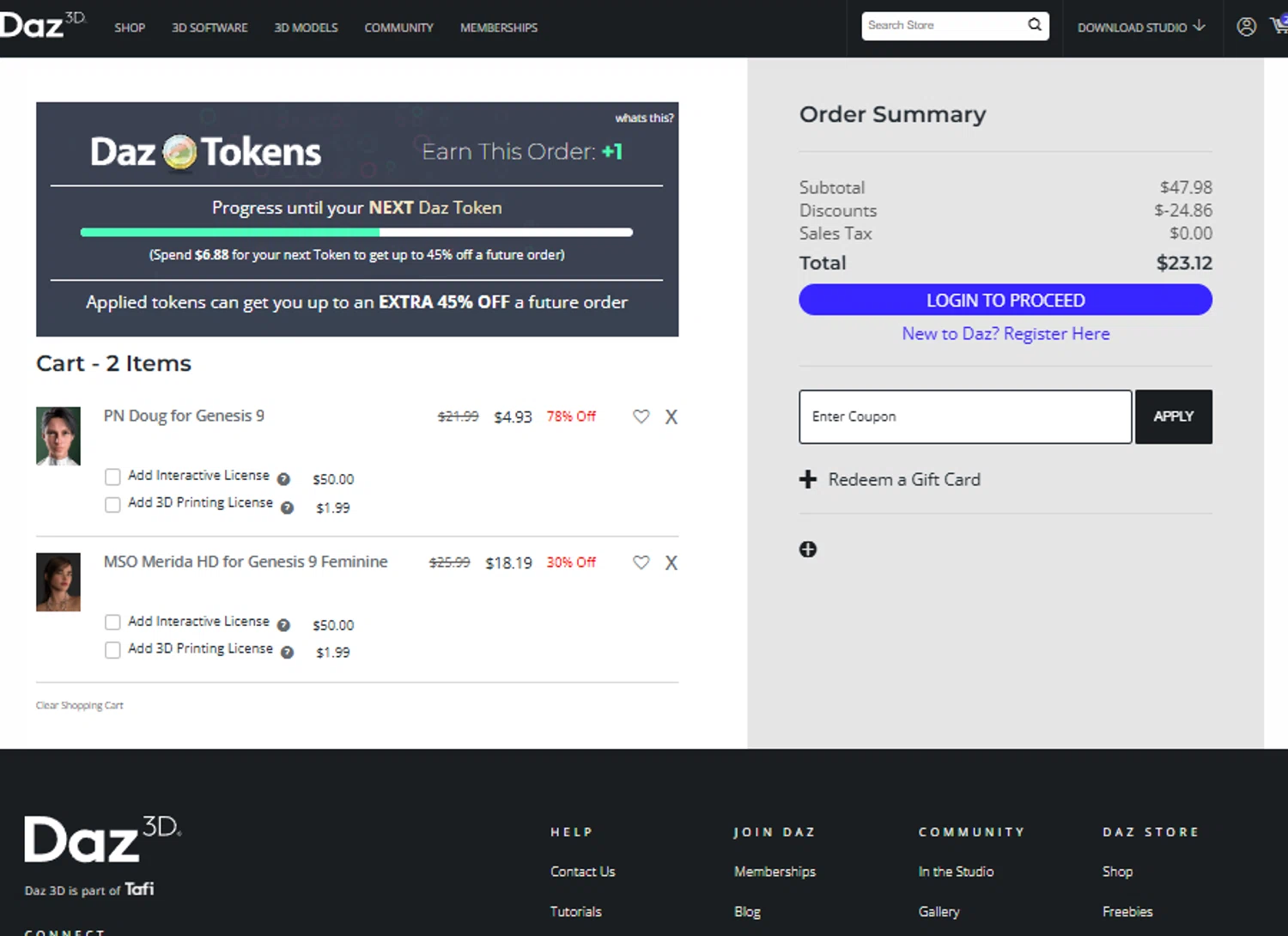Click plus icon beside Redeem a Gift Card

[808, 479]
